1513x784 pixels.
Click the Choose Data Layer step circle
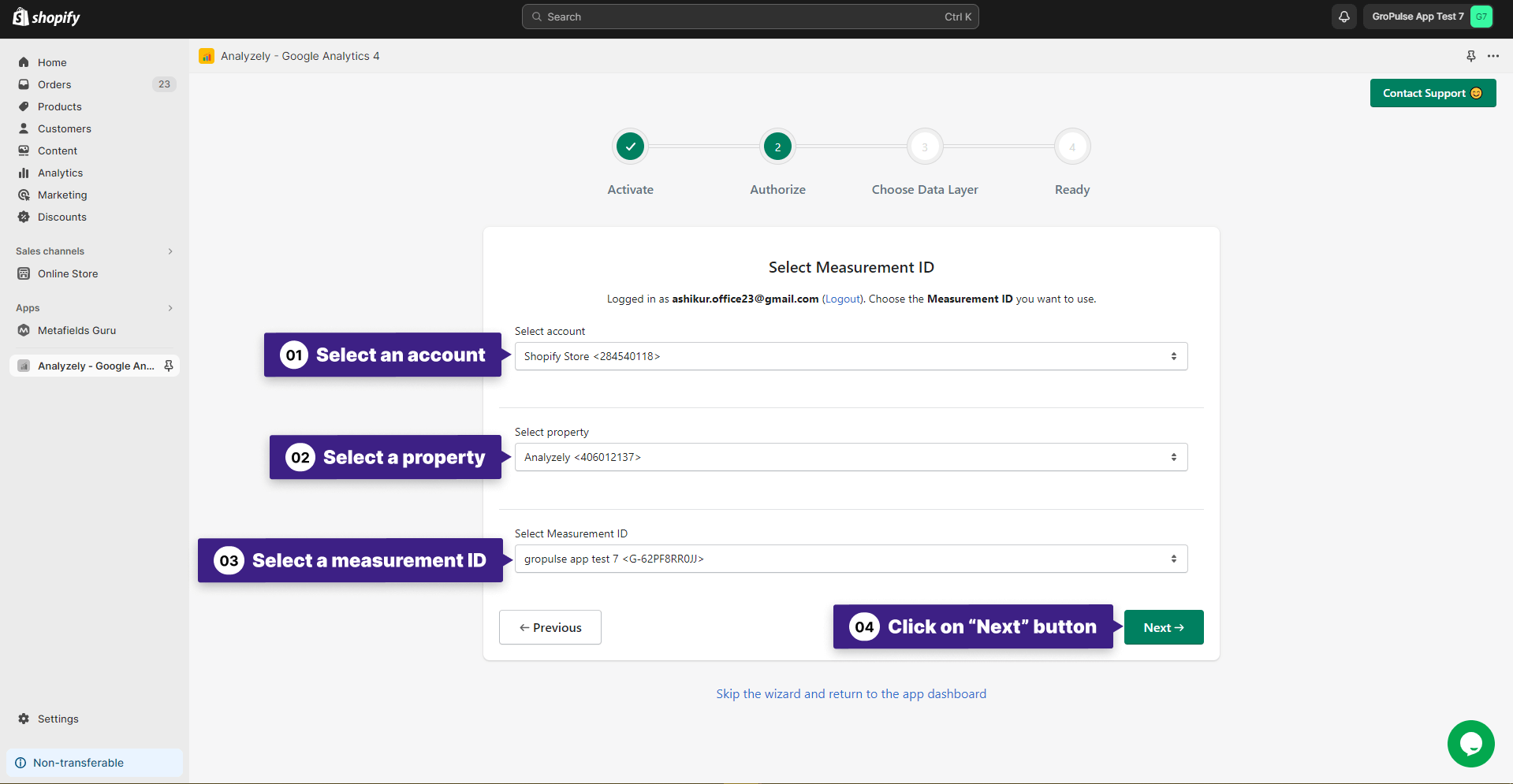click(x=925, y=147)
